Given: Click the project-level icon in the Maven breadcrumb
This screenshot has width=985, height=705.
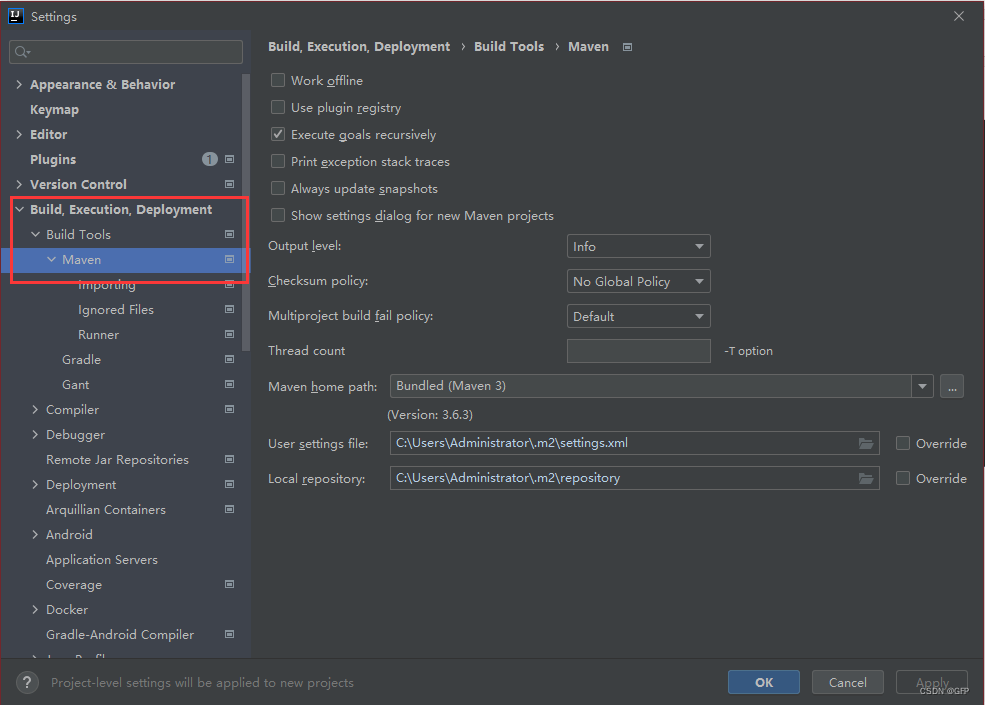Looking at the screenshot, I should [x=627, y=47].
